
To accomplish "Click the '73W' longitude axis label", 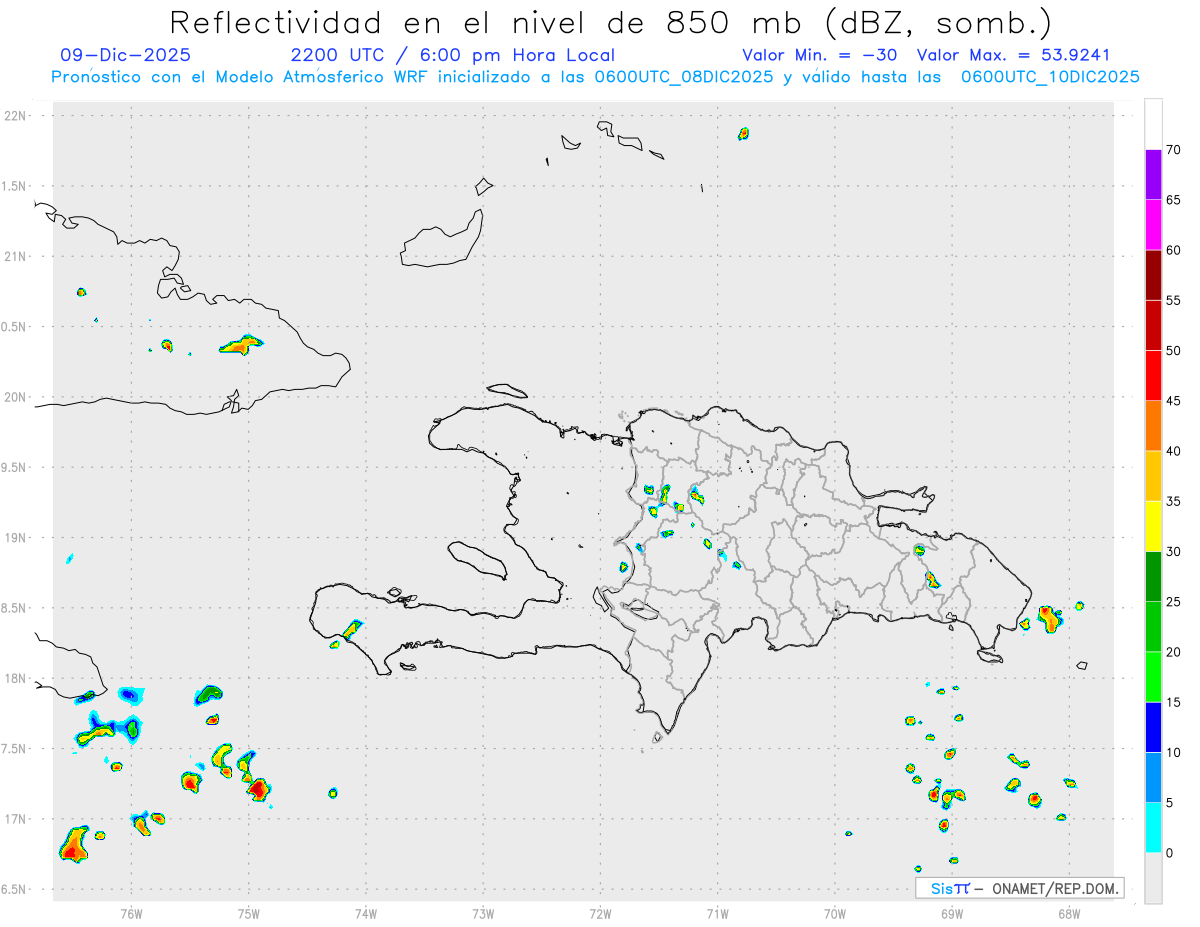I will click(483, 913).
